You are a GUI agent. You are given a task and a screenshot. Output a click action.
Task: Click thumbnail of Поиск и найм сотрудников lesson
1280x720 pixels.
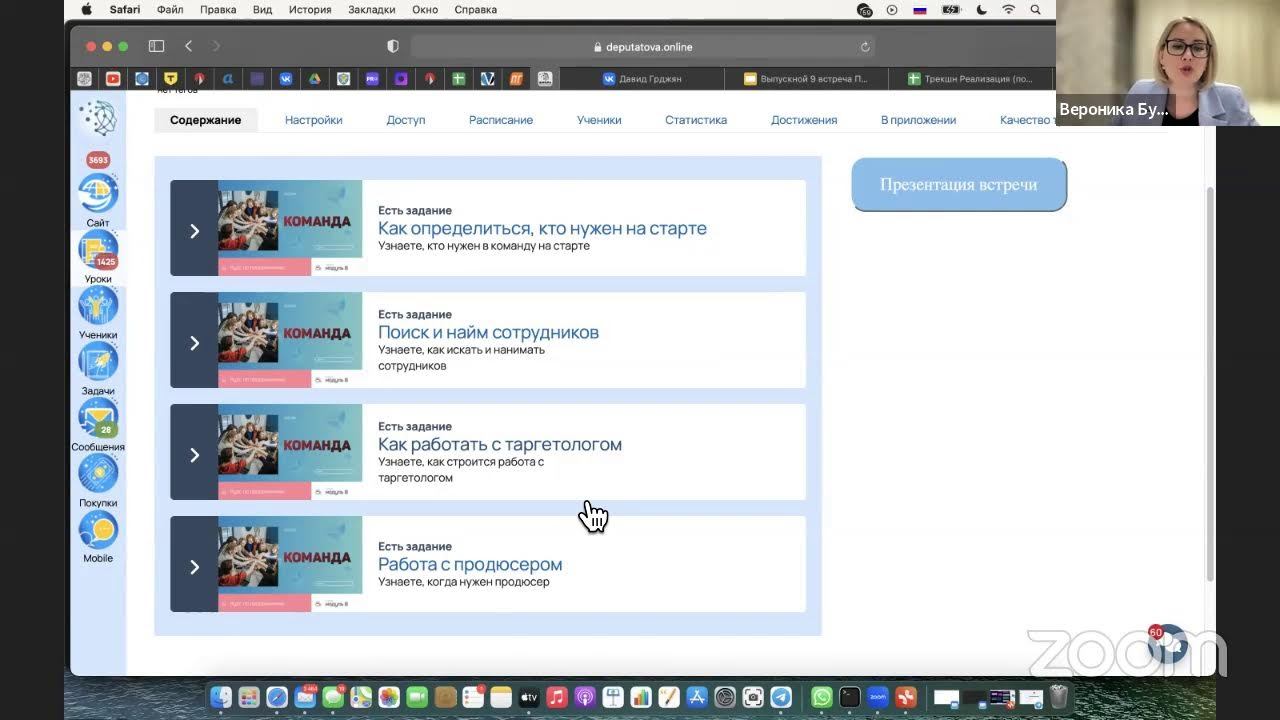[290, 340]
